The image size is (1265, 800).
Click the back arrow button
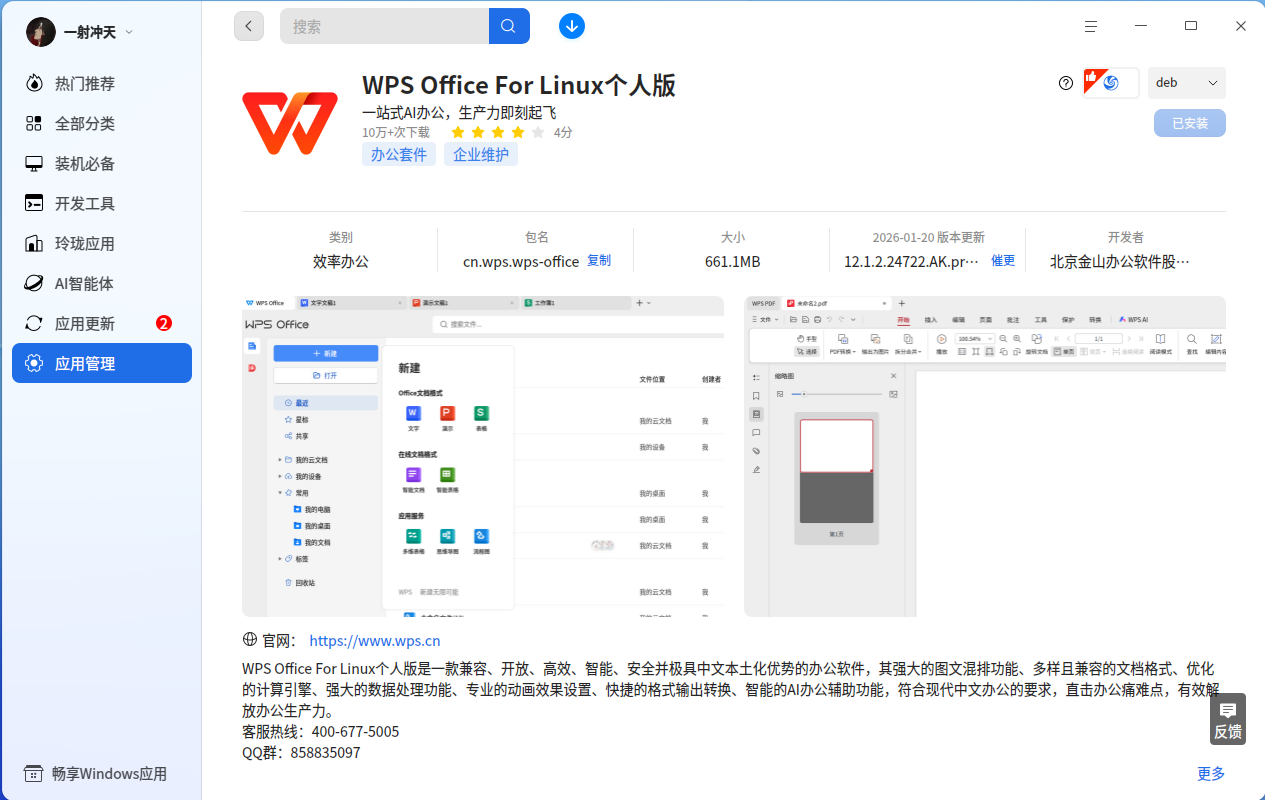(249, 26)
